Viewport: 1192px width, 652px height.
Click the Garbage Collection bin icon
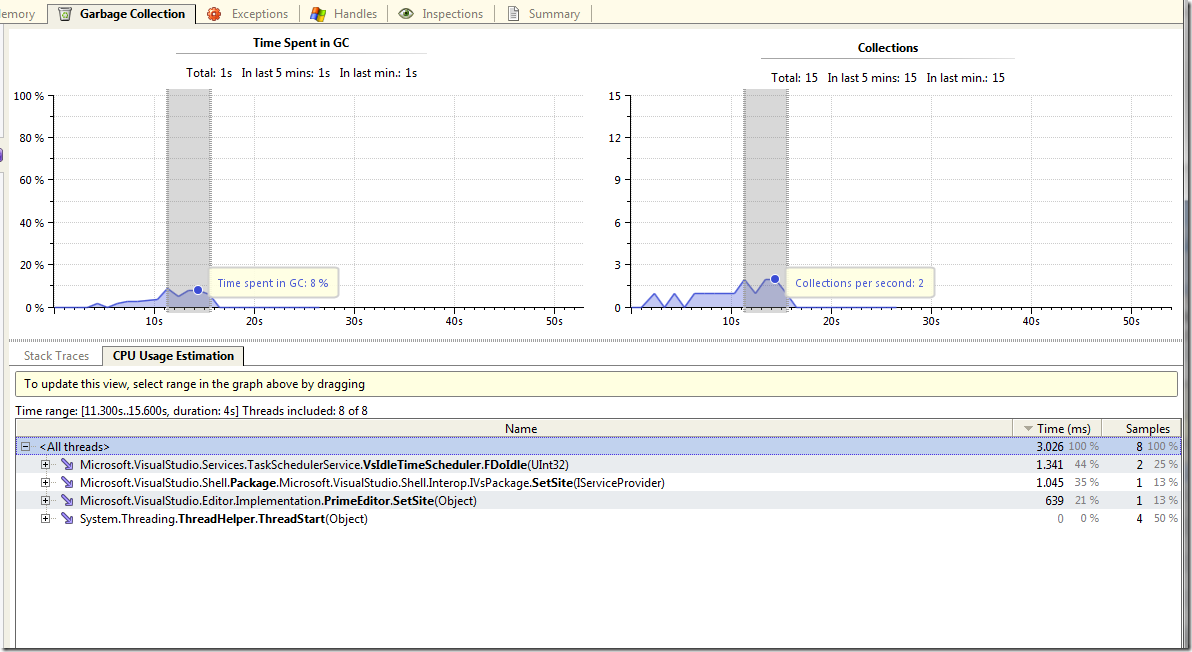point(65,14)
